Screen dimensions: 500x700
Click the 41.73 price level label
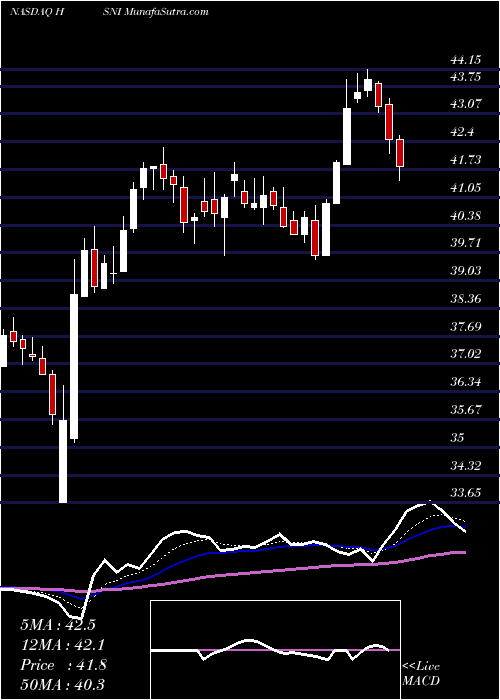point(465,160)
